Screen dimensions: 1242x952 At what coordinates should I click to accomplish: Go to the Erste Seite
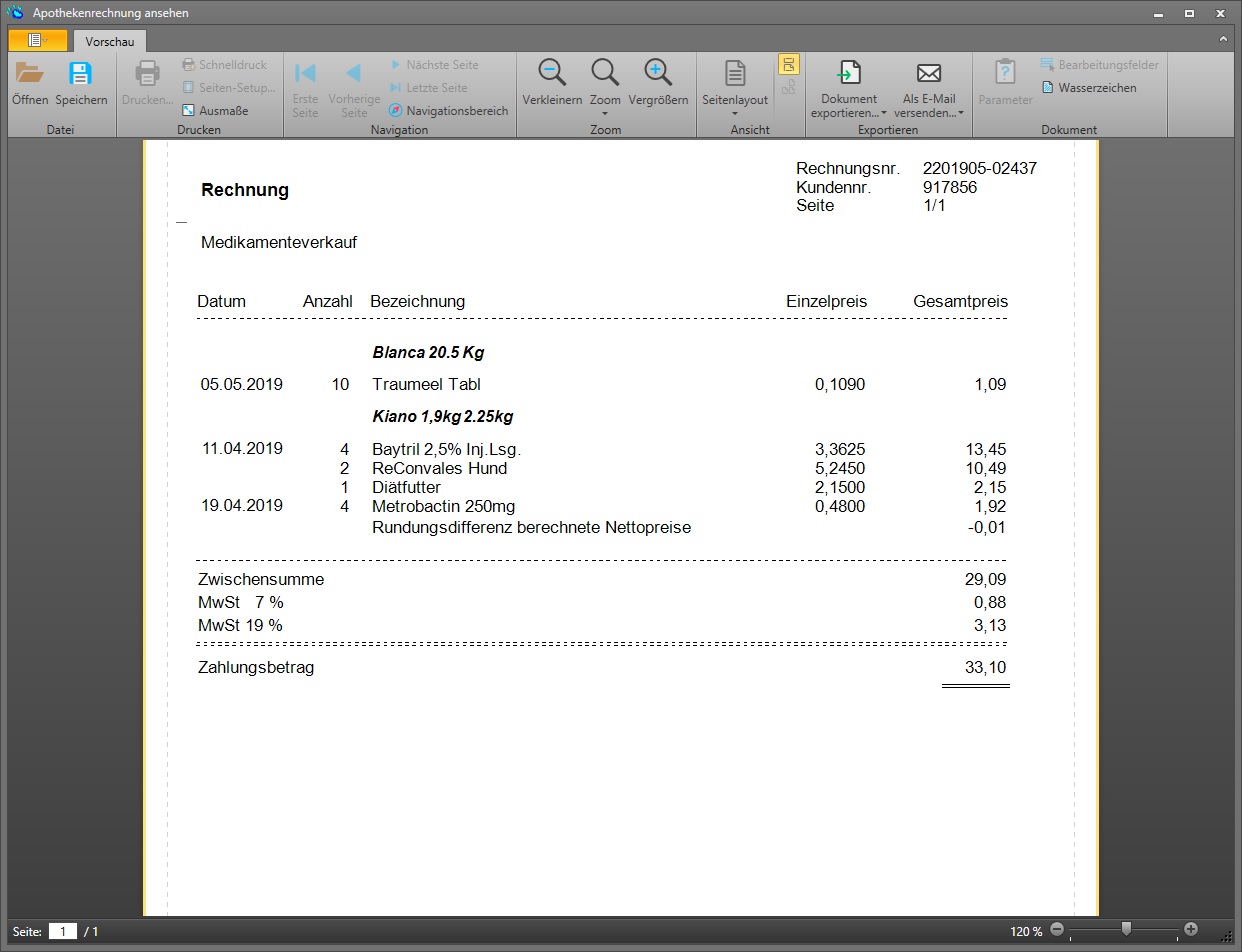pyautogui.click(x=305, y=88)
